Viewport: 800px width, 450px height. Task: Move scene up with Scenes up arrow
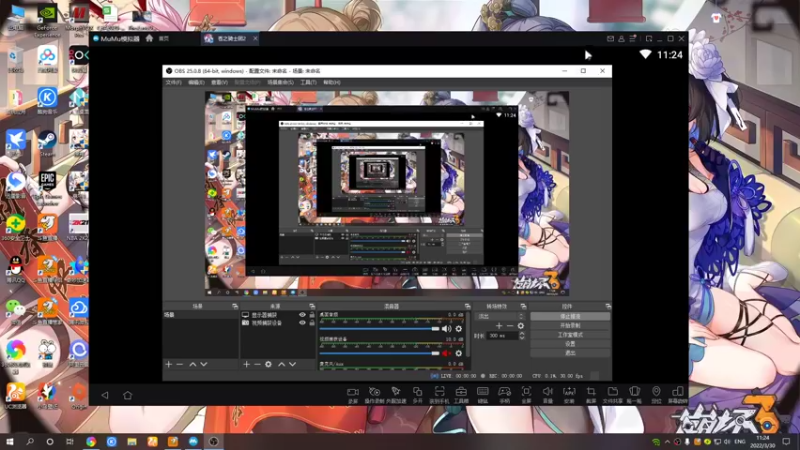point(192,364)
